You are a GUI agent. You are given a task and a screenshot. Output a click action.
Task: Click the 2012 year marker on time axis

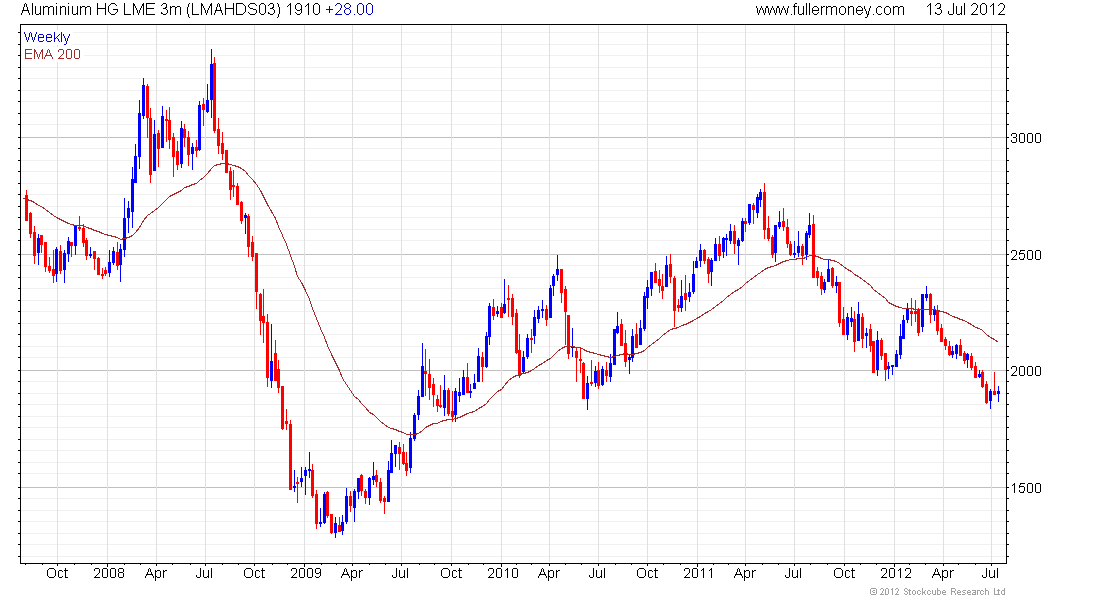[896, 573]
